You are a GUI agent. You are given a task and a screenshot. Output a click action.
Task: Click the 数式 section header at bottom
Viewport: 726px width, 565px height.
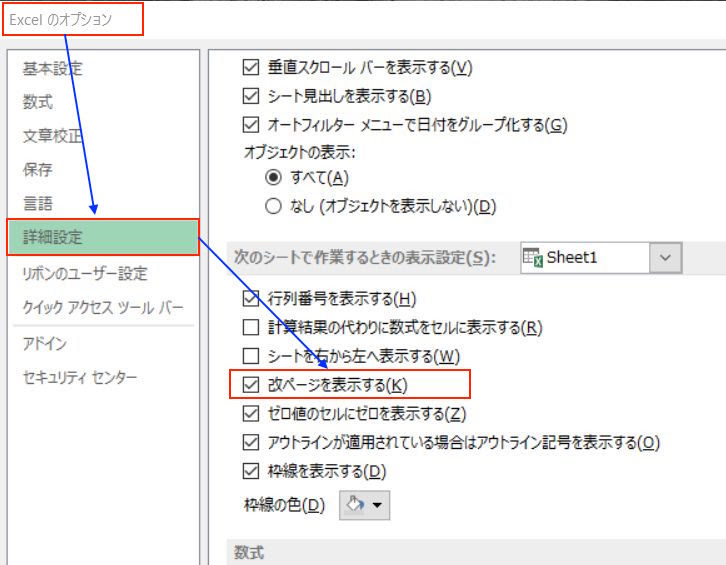249,552
